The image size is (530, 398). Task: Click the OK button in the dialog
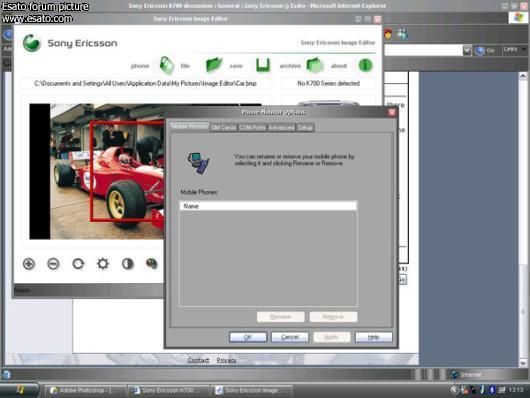coord(248,337)
